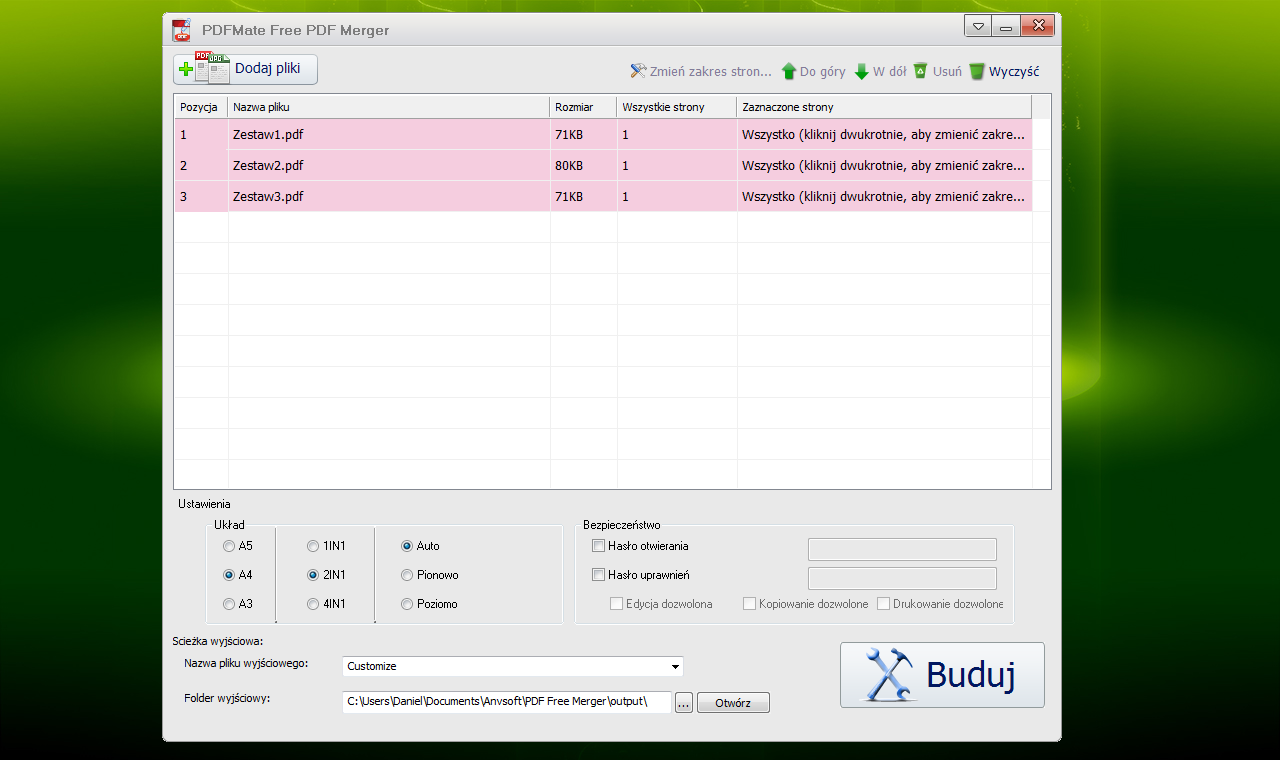Click Zmień zakres stron tools icon
Viewport: 1280px width, 760px height.
(639, 71)
